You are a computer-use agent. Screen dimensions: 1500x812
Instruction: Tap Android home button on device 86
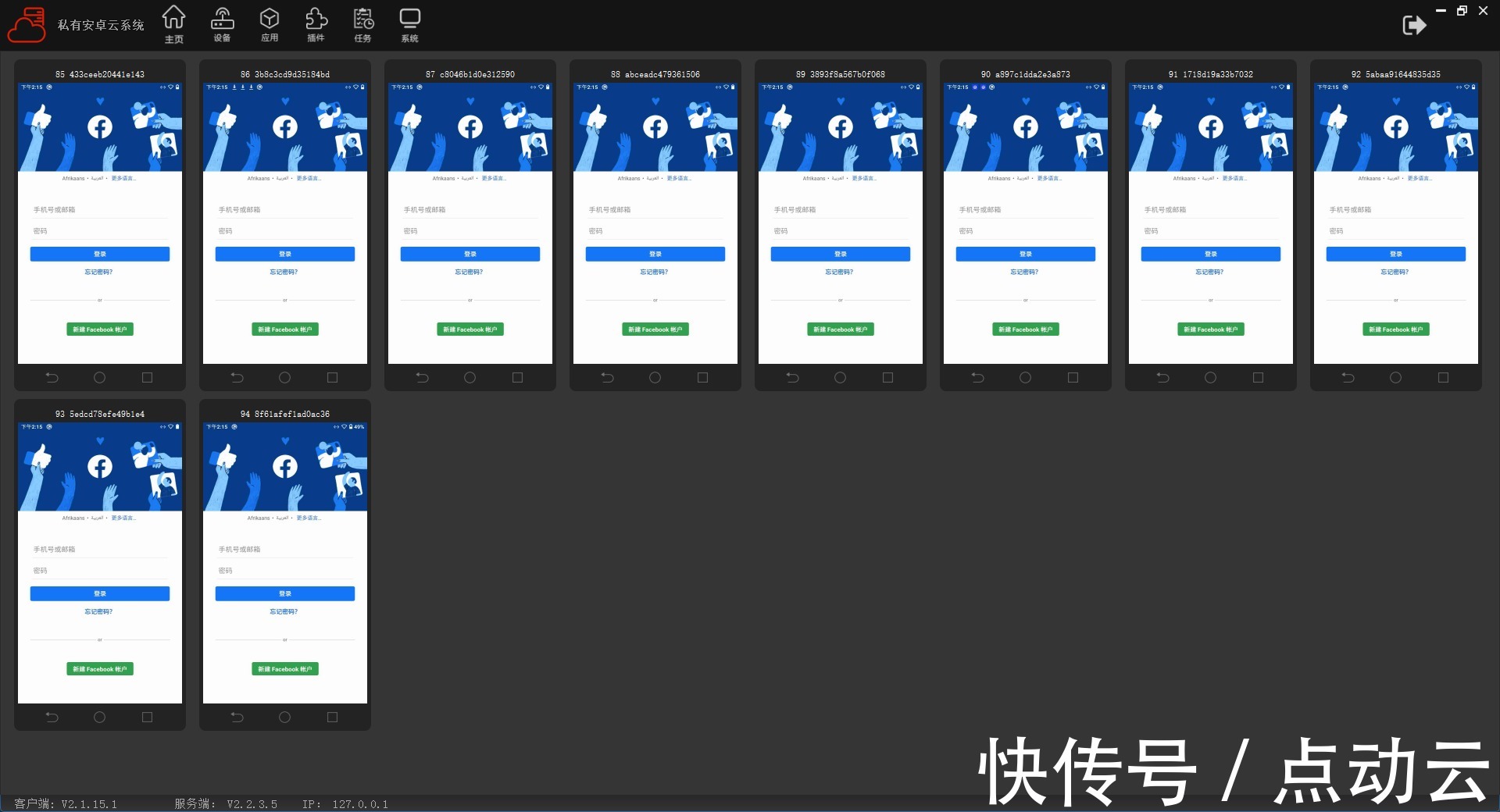click(x=284, y=378)
